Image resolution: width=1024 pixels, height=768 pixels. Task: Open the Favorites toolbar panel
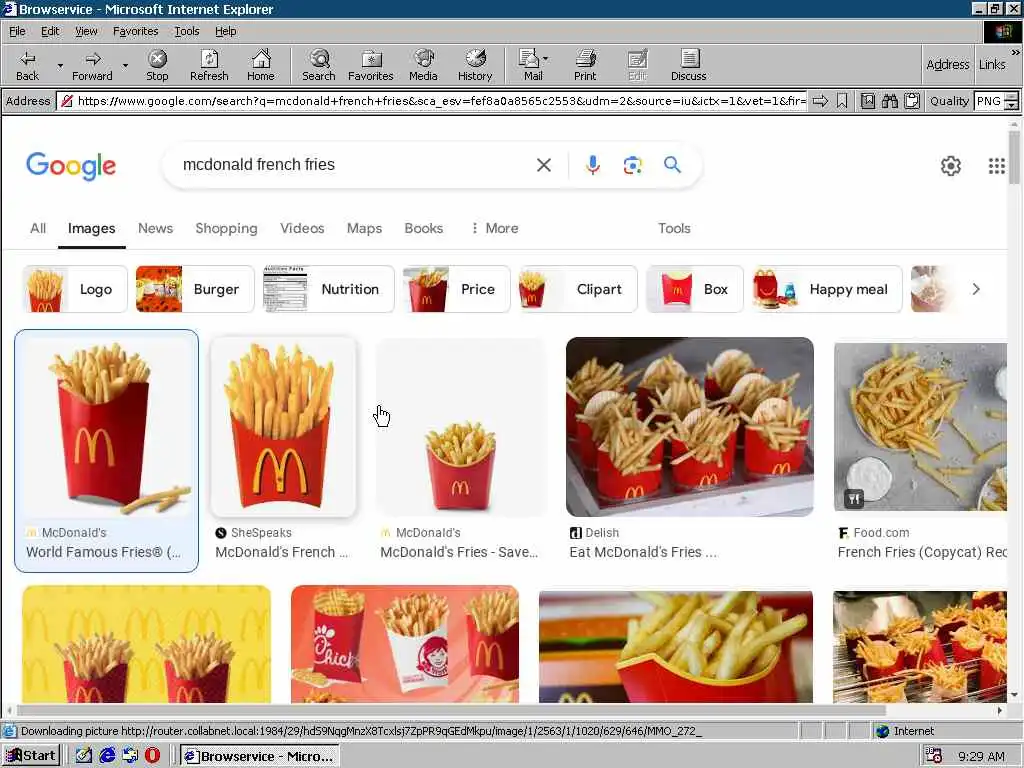(370, 65)
